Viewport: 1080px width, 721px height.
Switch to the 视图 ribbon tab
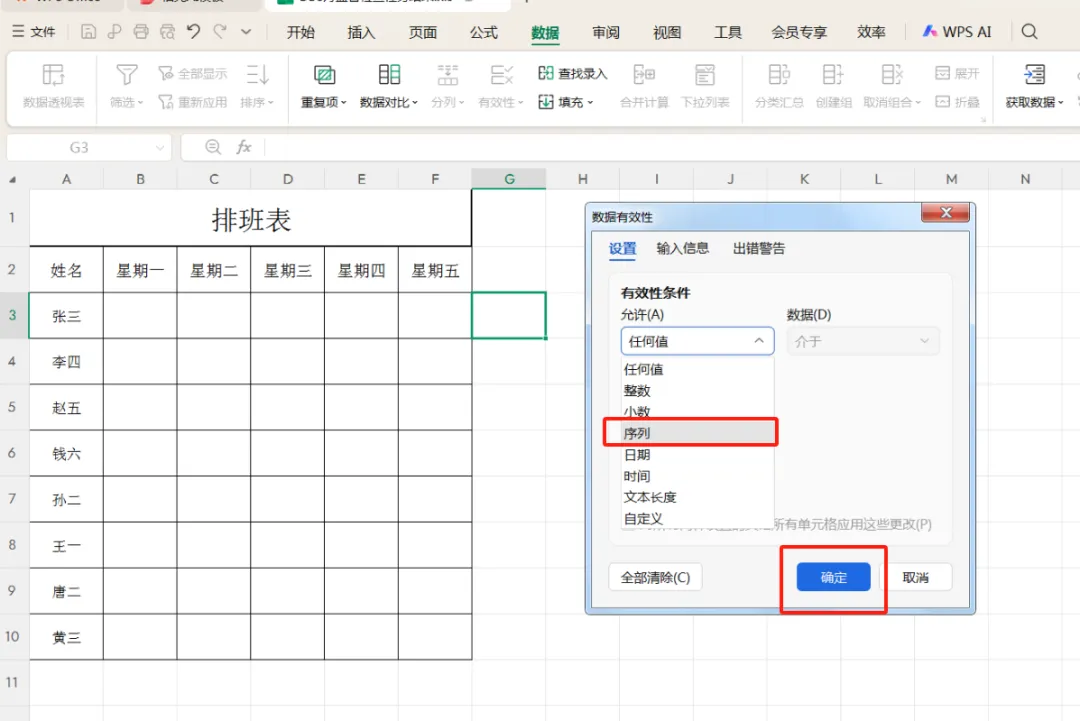[667, 32]
